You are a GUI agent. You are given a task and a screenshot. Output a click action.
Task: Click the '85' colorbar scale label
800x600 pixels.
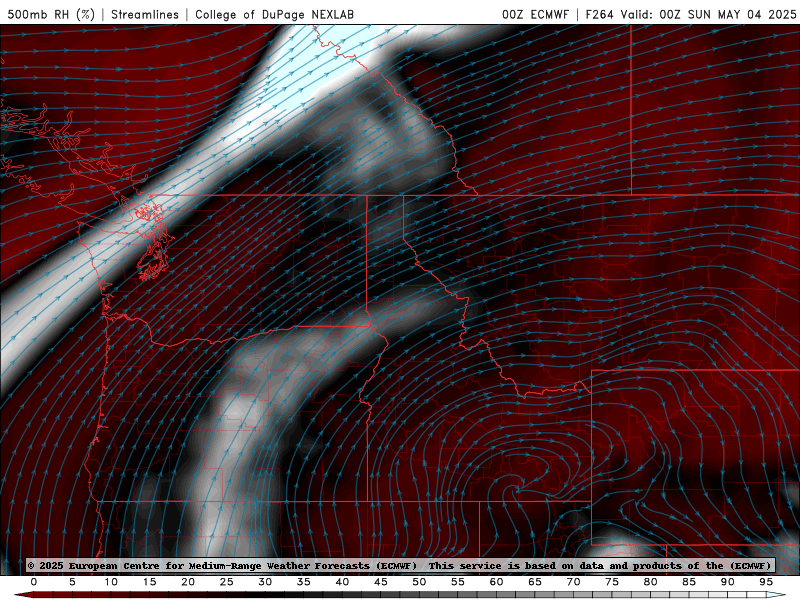(x=689, y=582)
